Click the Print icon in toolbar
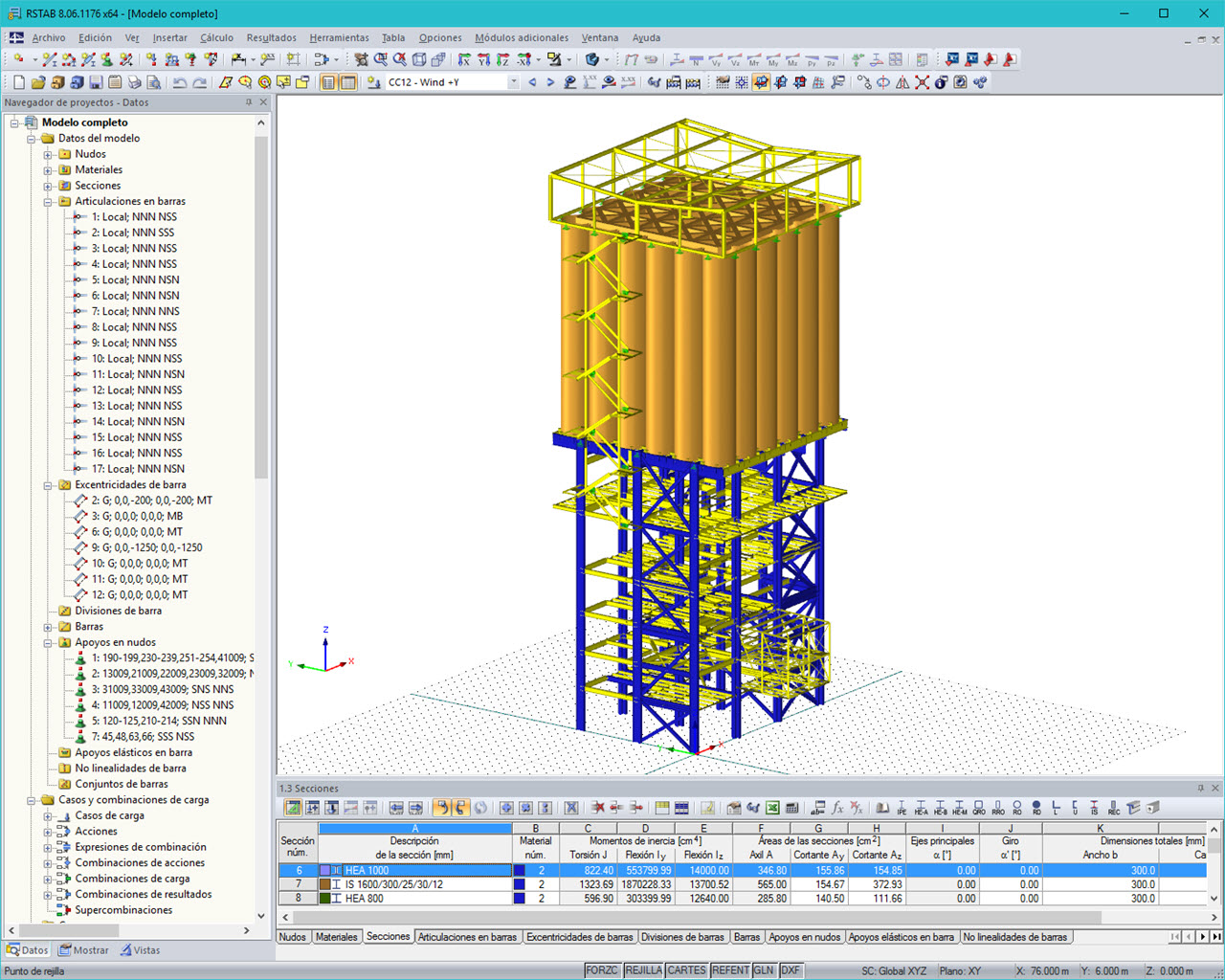The width and height of the screenshot is (1225, 980). [135, 83]
